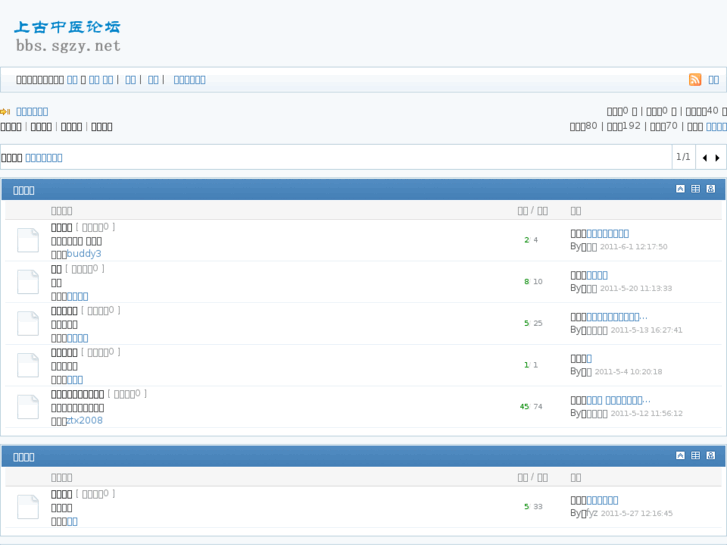Go to next page with right arrow

pos(717,158)
